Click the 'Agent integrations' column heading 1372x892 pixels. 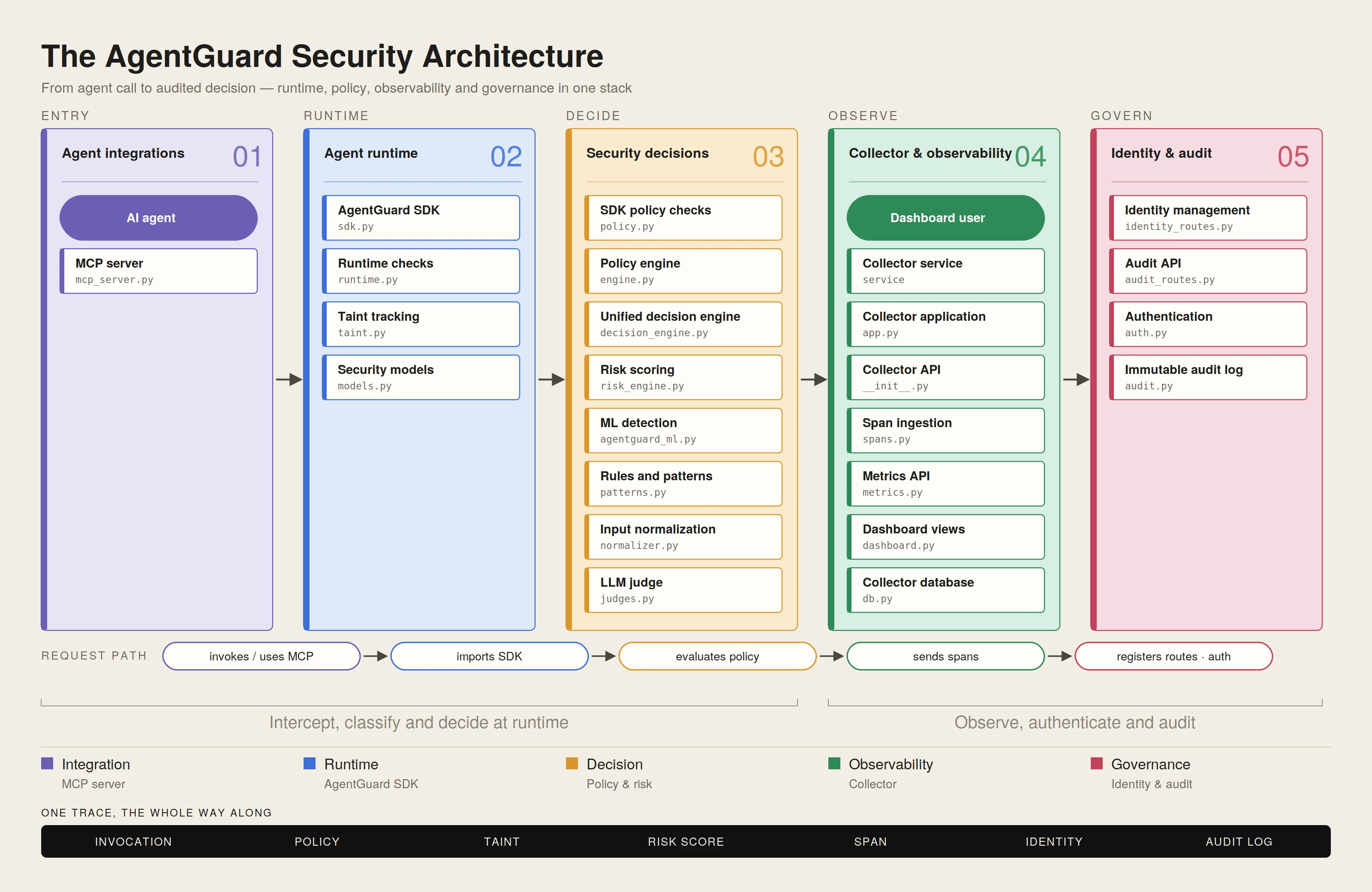tap(123, 154)
